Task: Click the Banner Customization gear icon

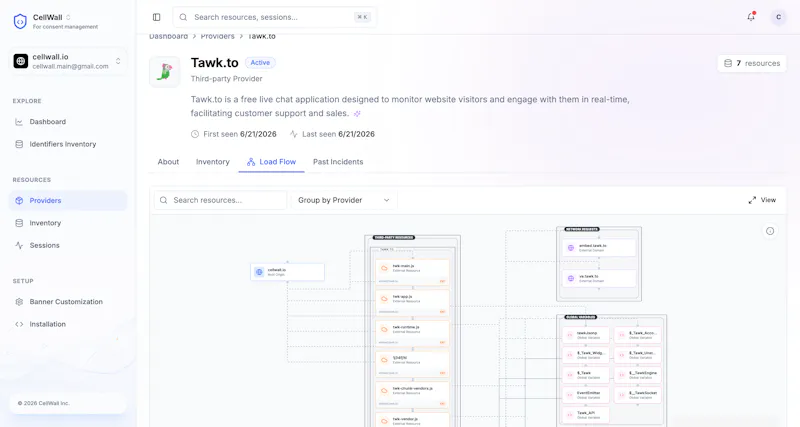Action: click(19, 302)
